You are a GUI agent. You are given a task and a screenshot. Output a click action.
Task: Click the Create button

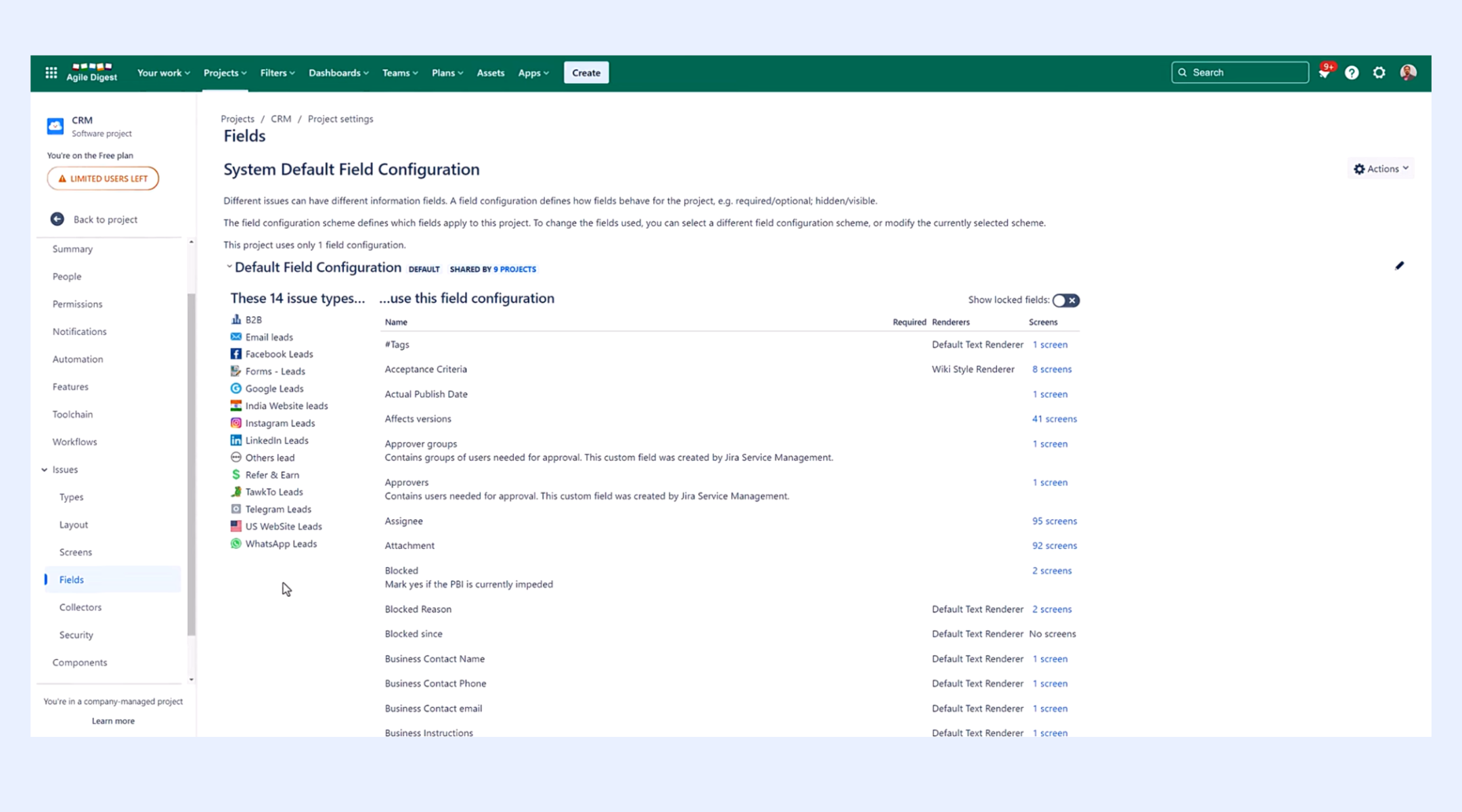586,73
